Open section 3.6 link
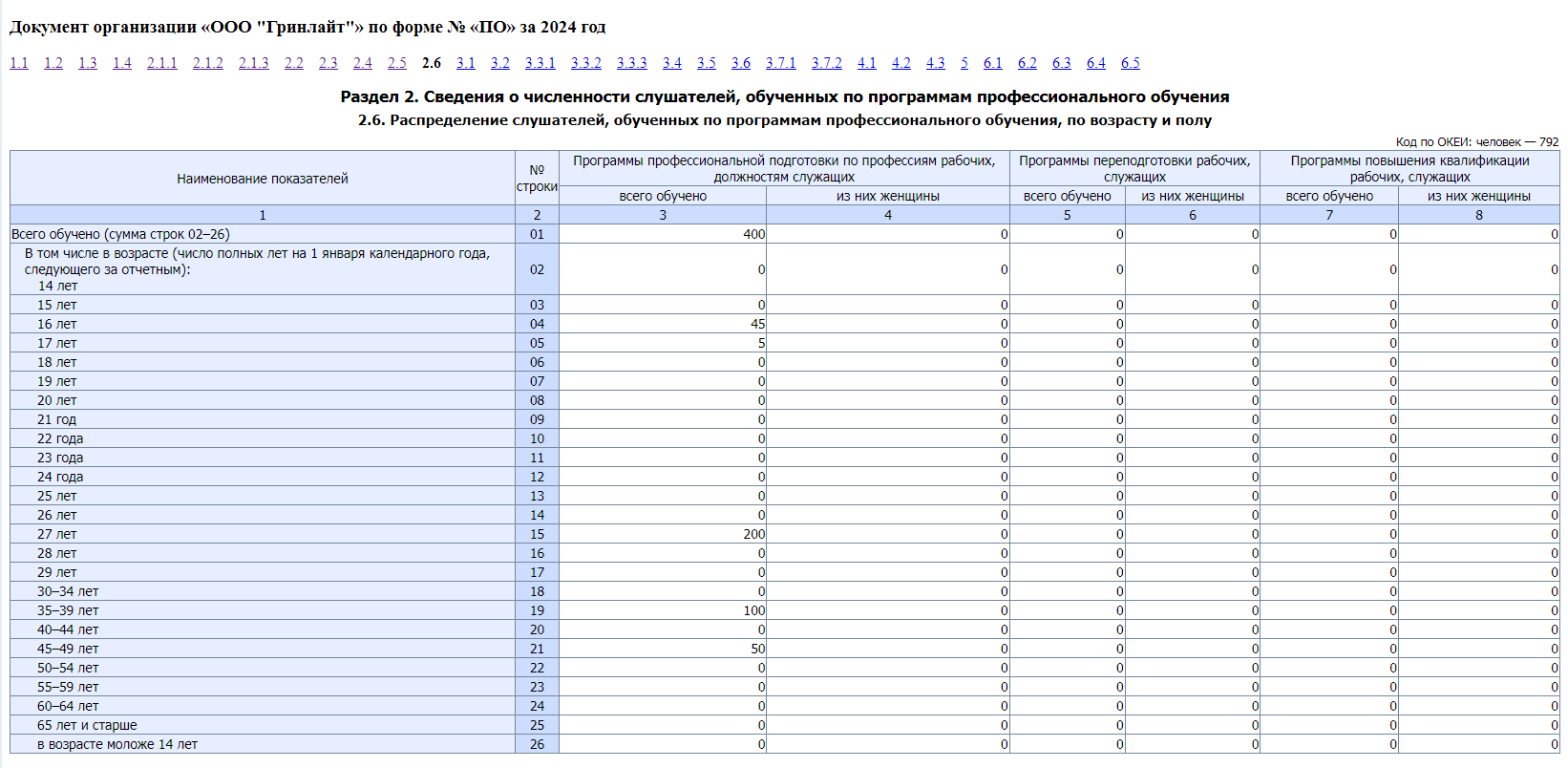The height and width of the screenshot is (768, 1568). tap(741, 63)
